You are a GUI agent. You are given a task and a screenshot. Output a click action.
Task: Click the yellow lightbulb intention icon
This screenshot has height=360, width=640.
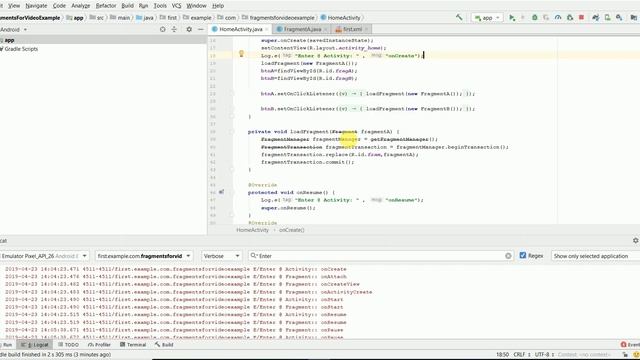pos(241,53)
